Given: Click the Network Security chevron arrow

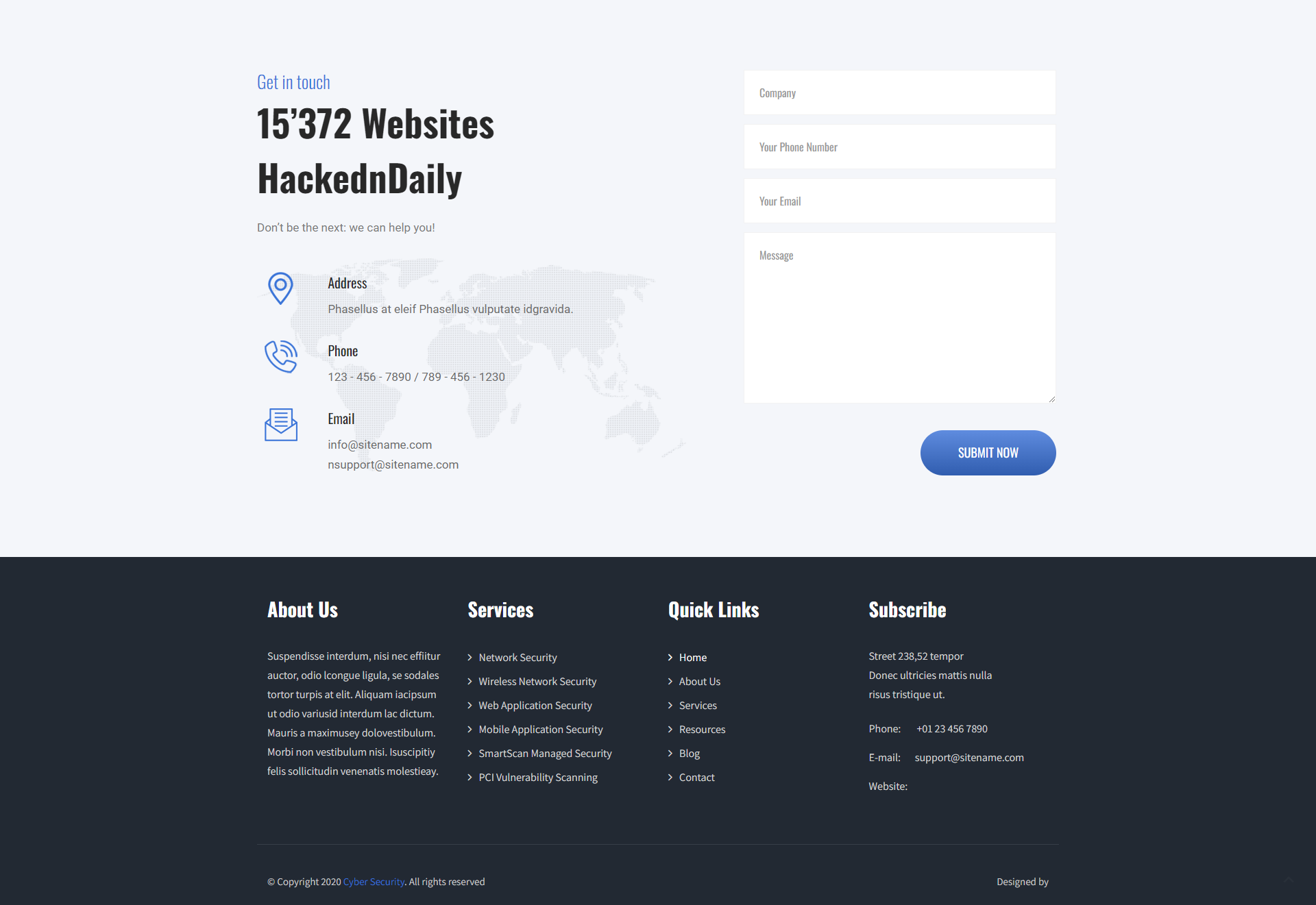Looking at the screenshot, I should [x=470, y=657].
